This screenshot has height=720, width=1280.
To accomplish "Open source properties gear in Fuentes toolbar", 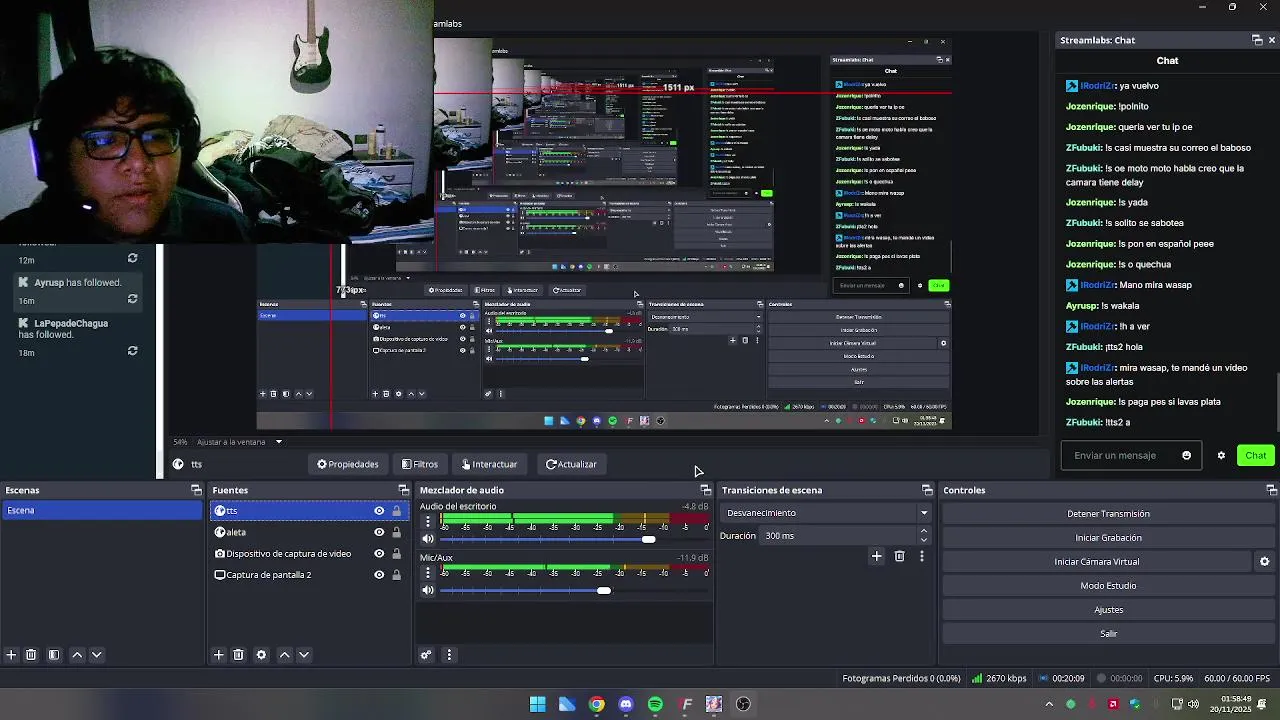I will point(261,655).
